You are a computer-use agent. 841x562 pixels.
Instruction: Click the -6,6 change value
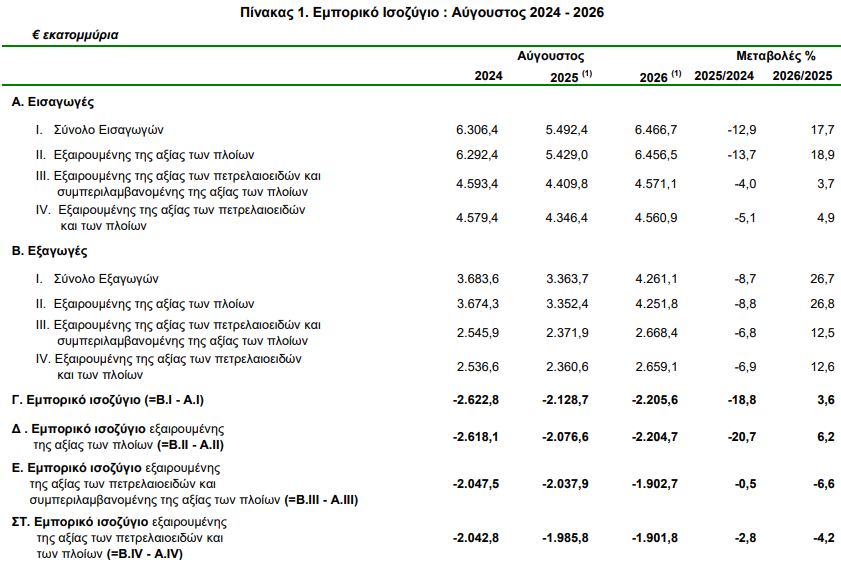click(824, 484)
